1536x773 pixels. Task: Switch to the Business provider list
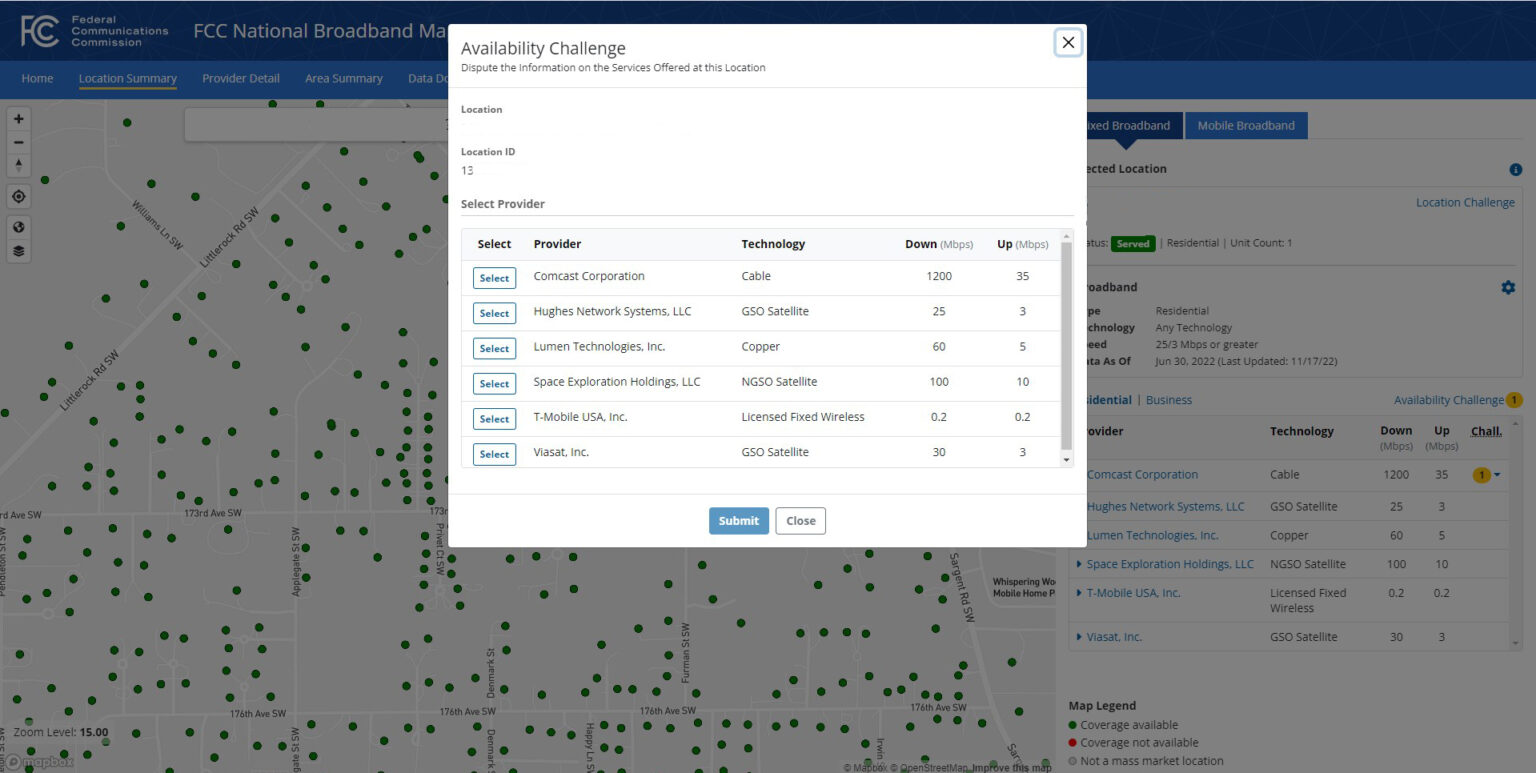1169,400
